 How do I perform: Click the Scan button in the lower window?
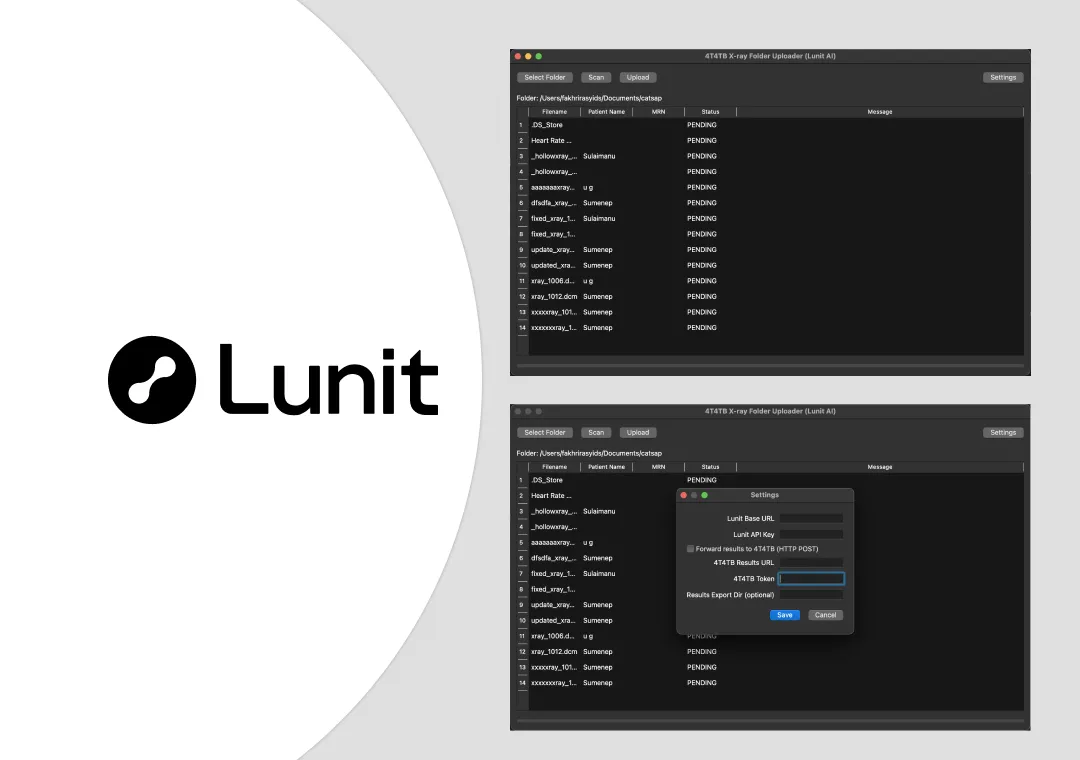pos(596,433)
